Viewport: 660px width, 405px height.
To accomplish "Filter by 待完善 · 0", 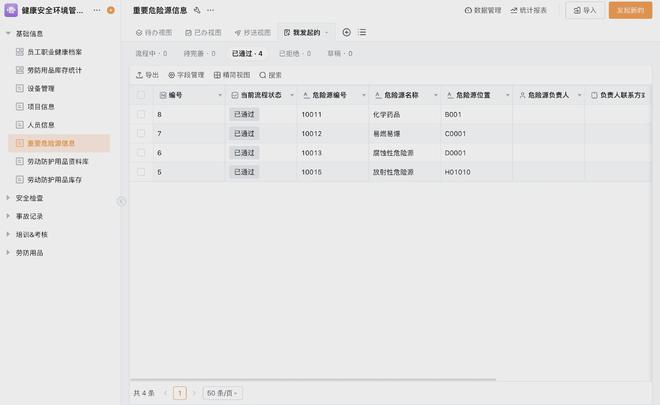I will click(200, 53).
